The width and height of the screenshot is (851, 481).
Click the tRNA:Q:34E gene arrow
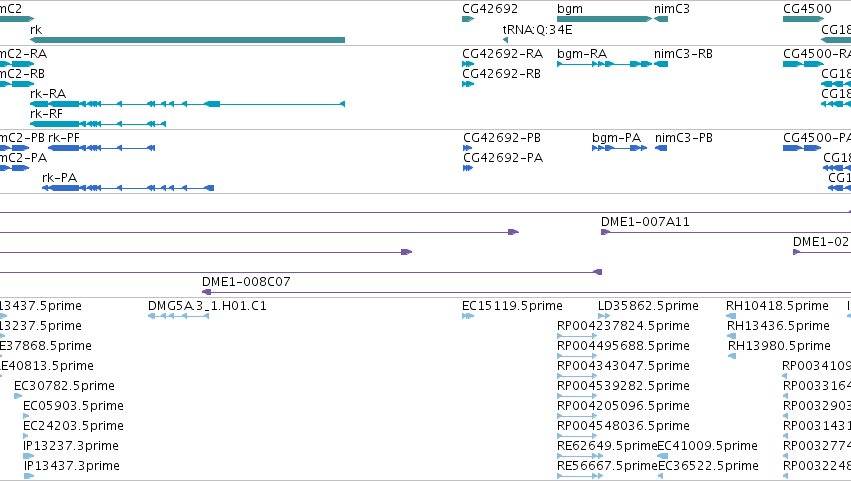tap(505, 40)
